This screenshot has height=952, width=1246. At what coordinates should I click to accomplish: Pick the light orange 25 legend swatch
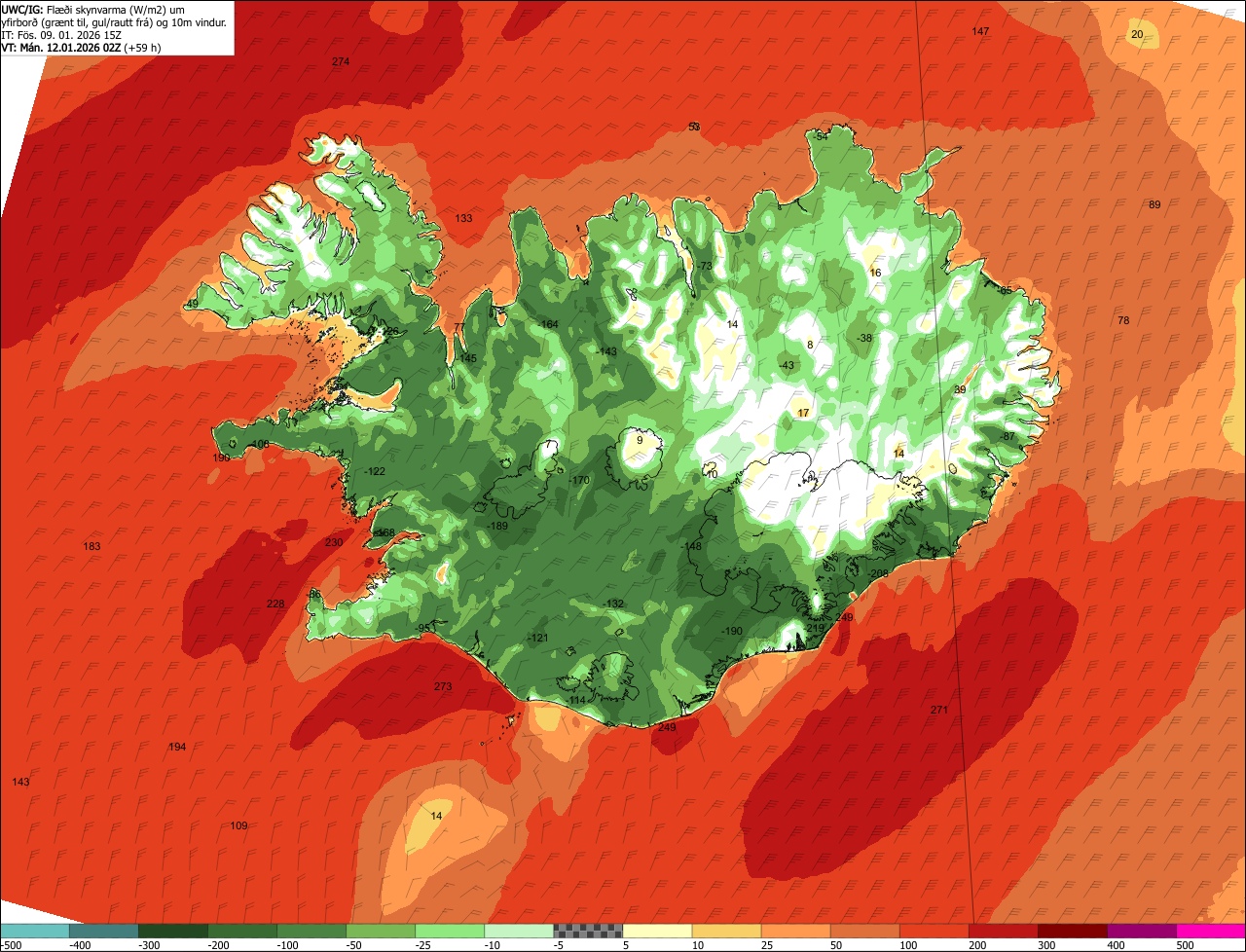coord(795,931)
